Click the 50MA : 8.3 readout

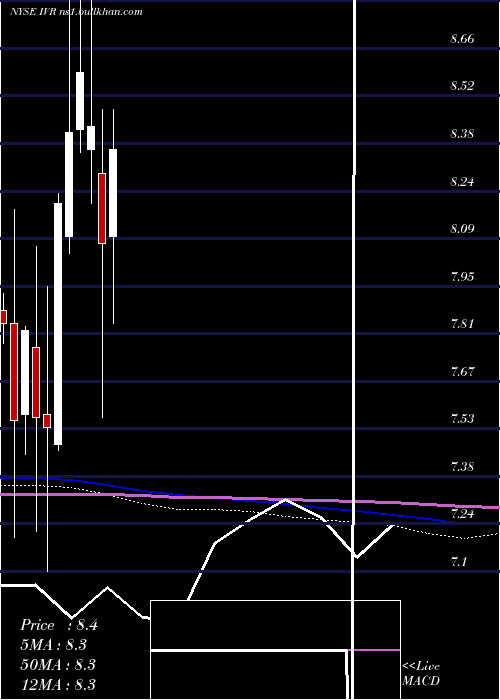click(58, 665)
